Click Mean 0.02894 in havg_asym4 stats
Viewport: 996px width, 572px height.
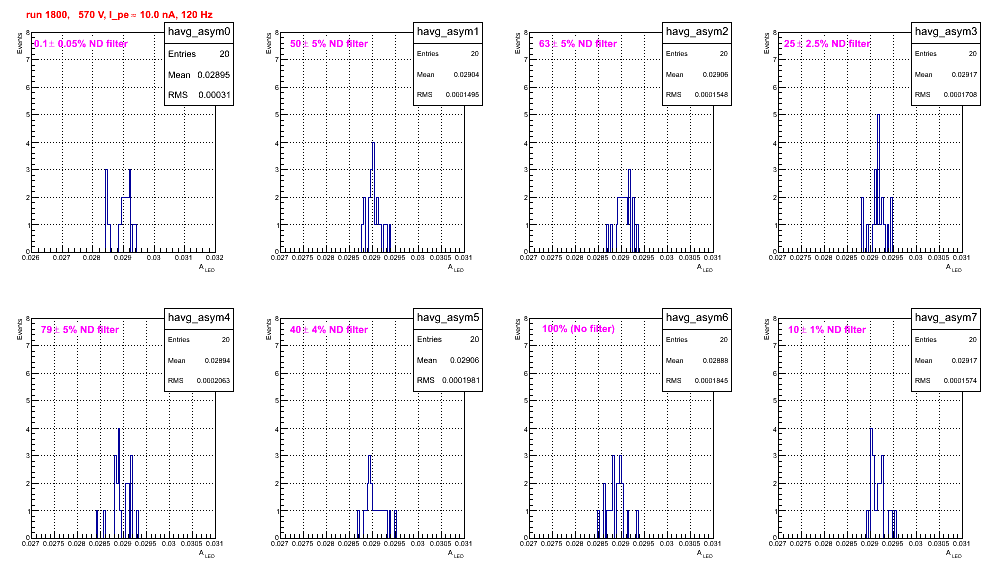click(x=199, y=360)
